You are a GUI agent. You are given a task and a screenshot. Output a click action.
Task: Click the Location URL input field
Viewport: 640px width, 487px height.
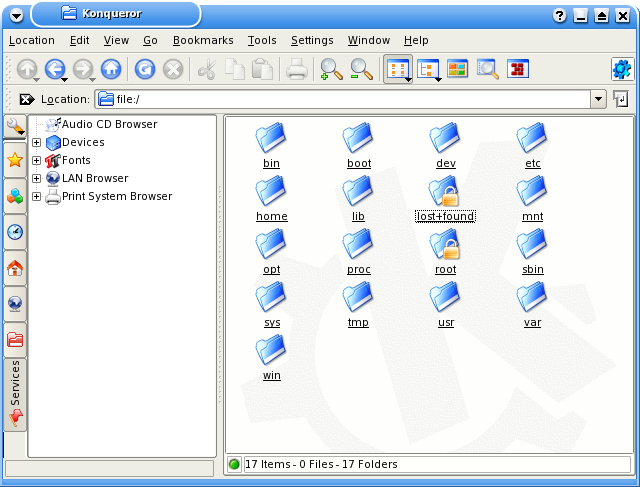pos(350,99)
